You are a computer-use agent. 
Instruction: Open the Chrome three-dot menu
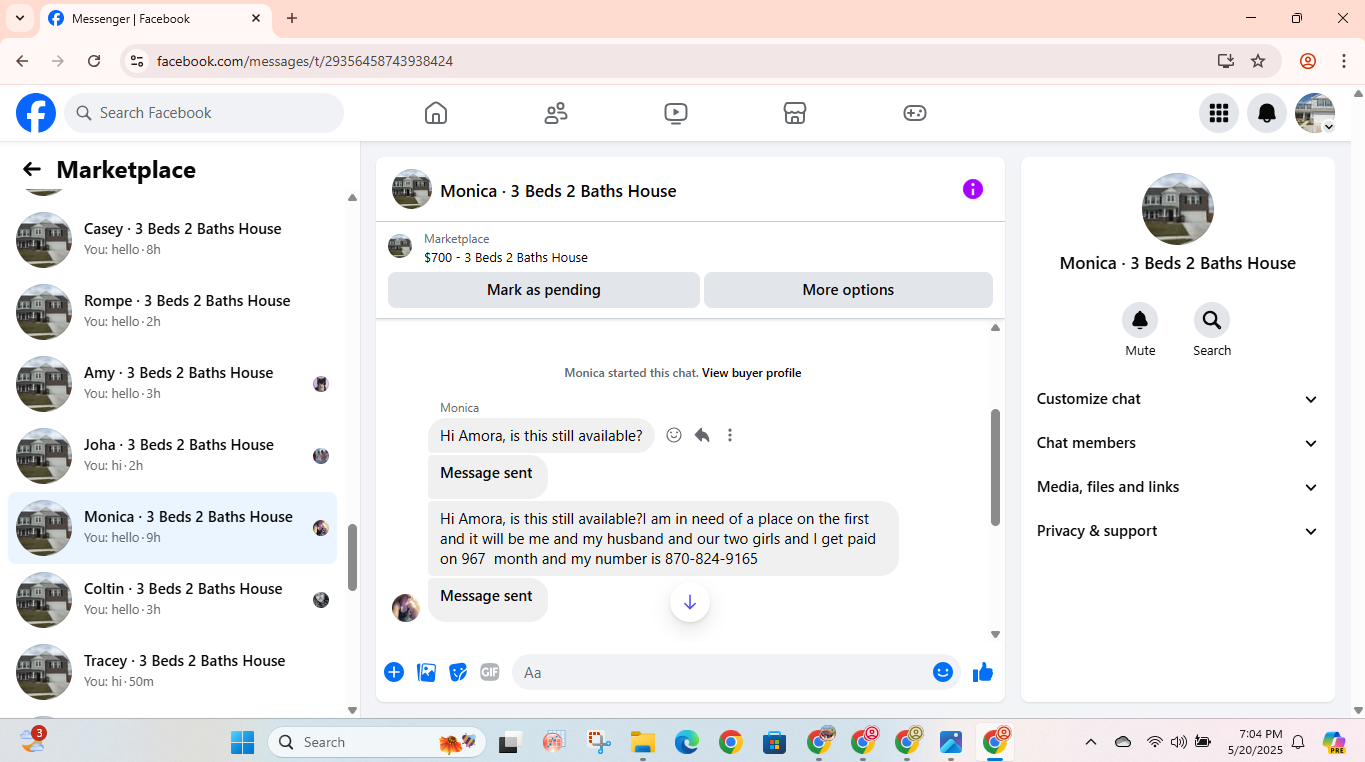[1344, 61]
